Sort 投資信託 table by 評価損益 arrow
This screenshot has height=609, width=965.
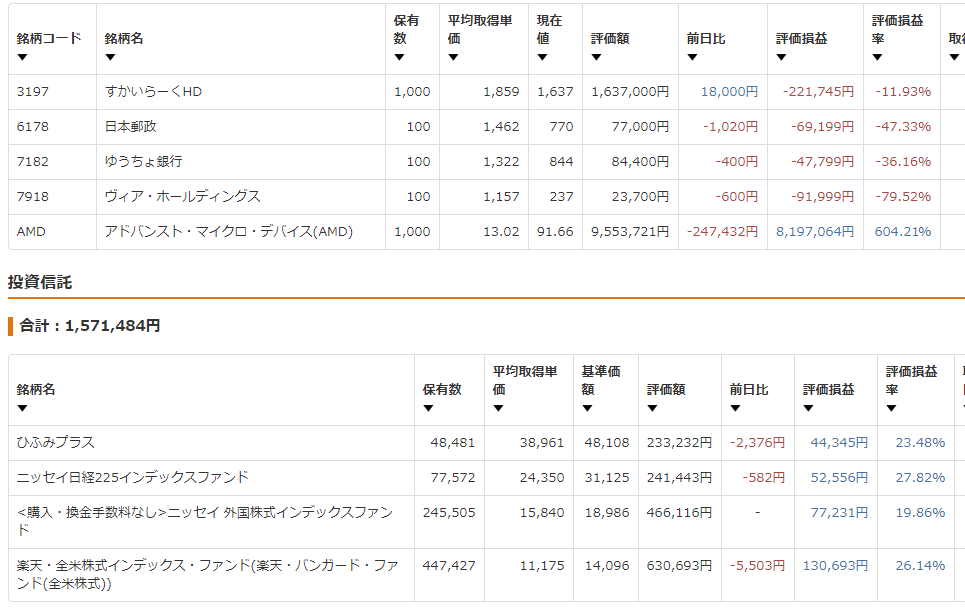click(808, 408)
